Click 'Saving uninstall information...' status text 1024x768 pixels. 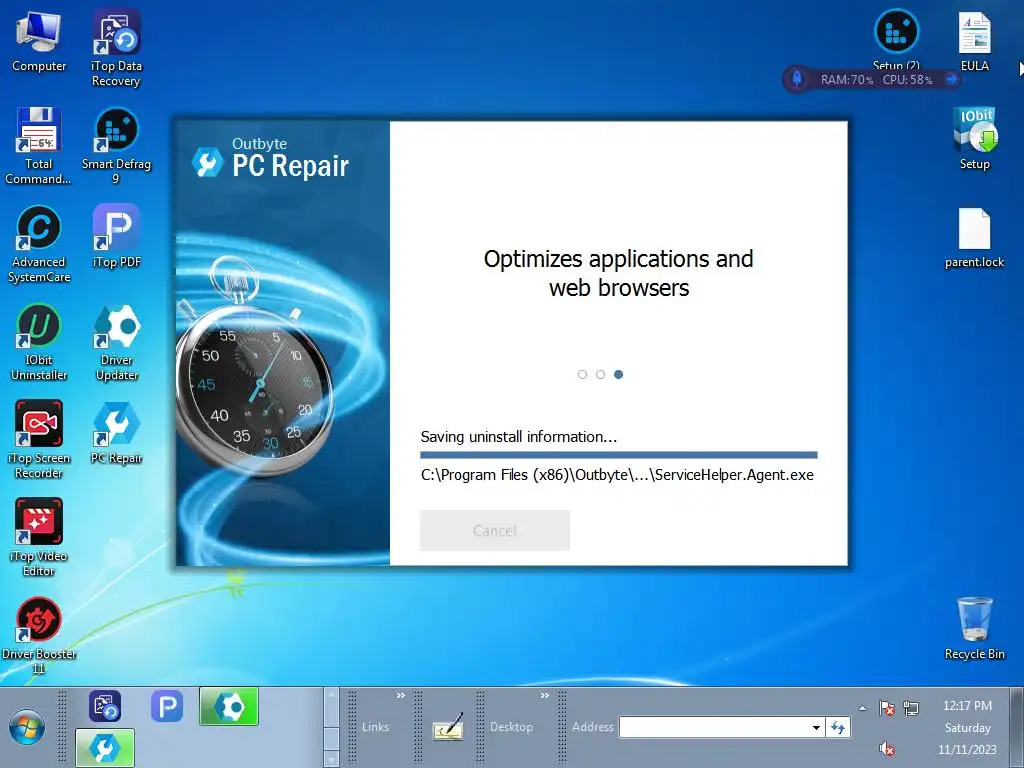click(x=519, y=437)
